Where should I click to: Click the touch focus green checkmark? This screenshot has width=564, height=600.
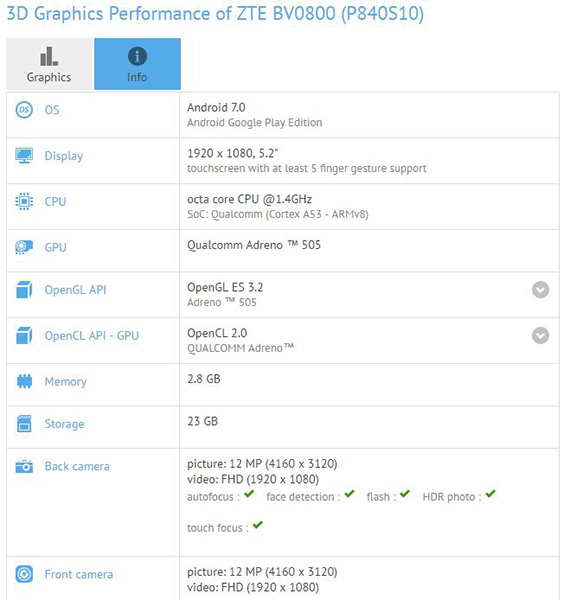(258, 525)
